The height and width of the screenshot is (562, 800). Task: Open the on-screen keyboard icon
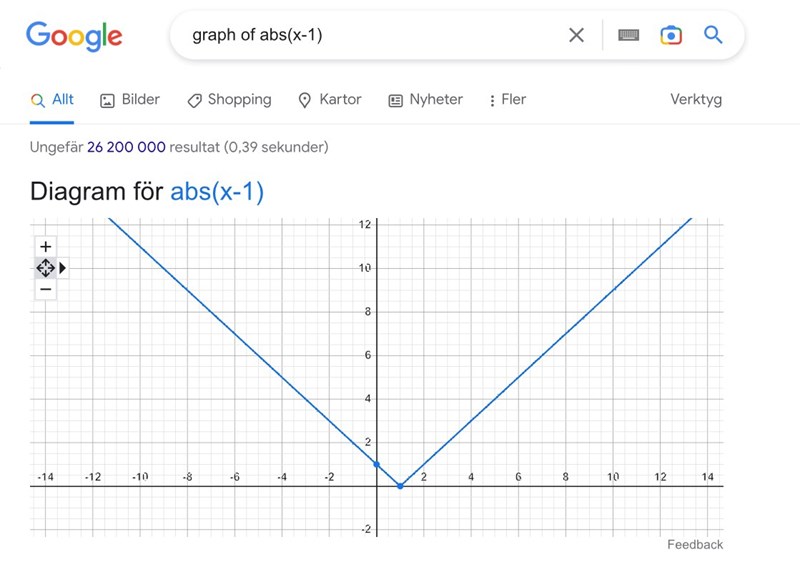coord(628,35)
